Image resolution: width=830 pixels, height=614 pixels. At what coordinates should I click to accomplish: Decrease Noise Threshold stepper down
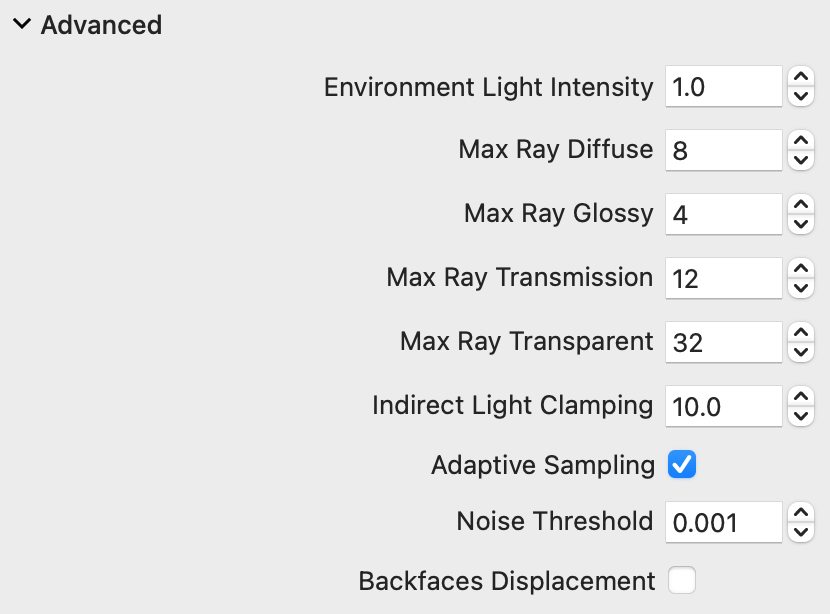click(800, 531)
